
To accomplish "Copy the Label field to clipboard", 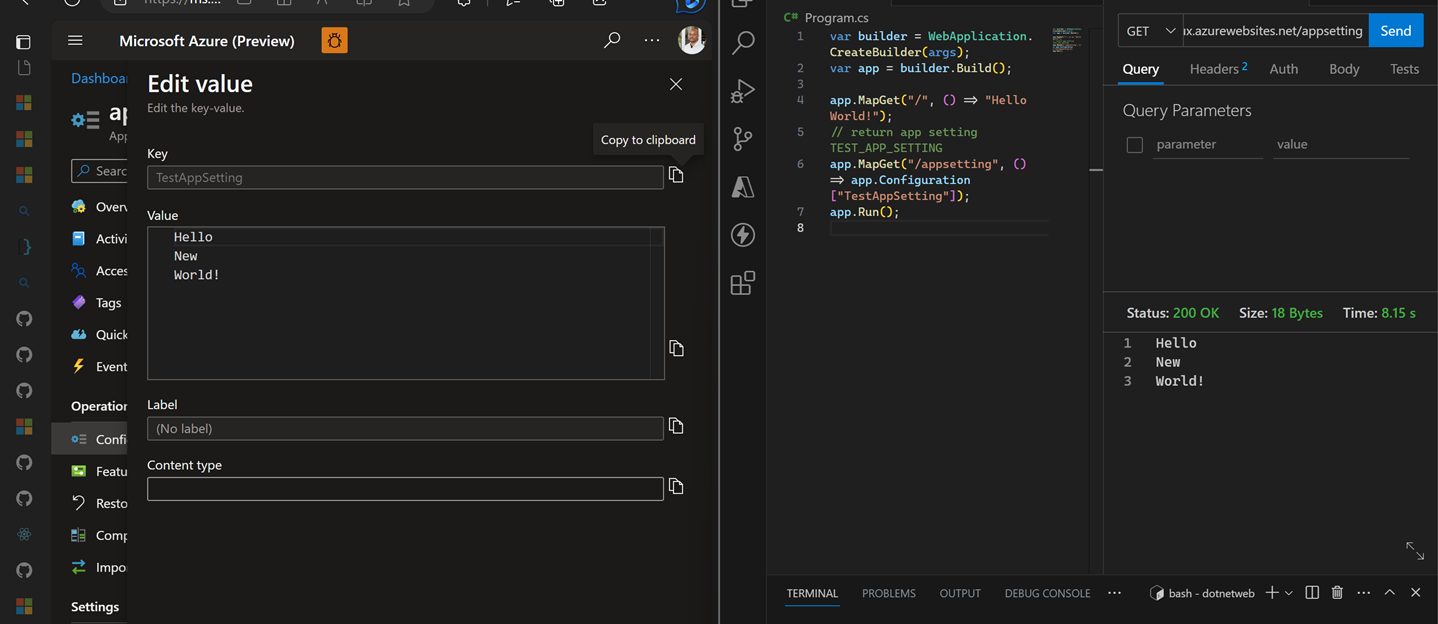I will pos(677,426).
